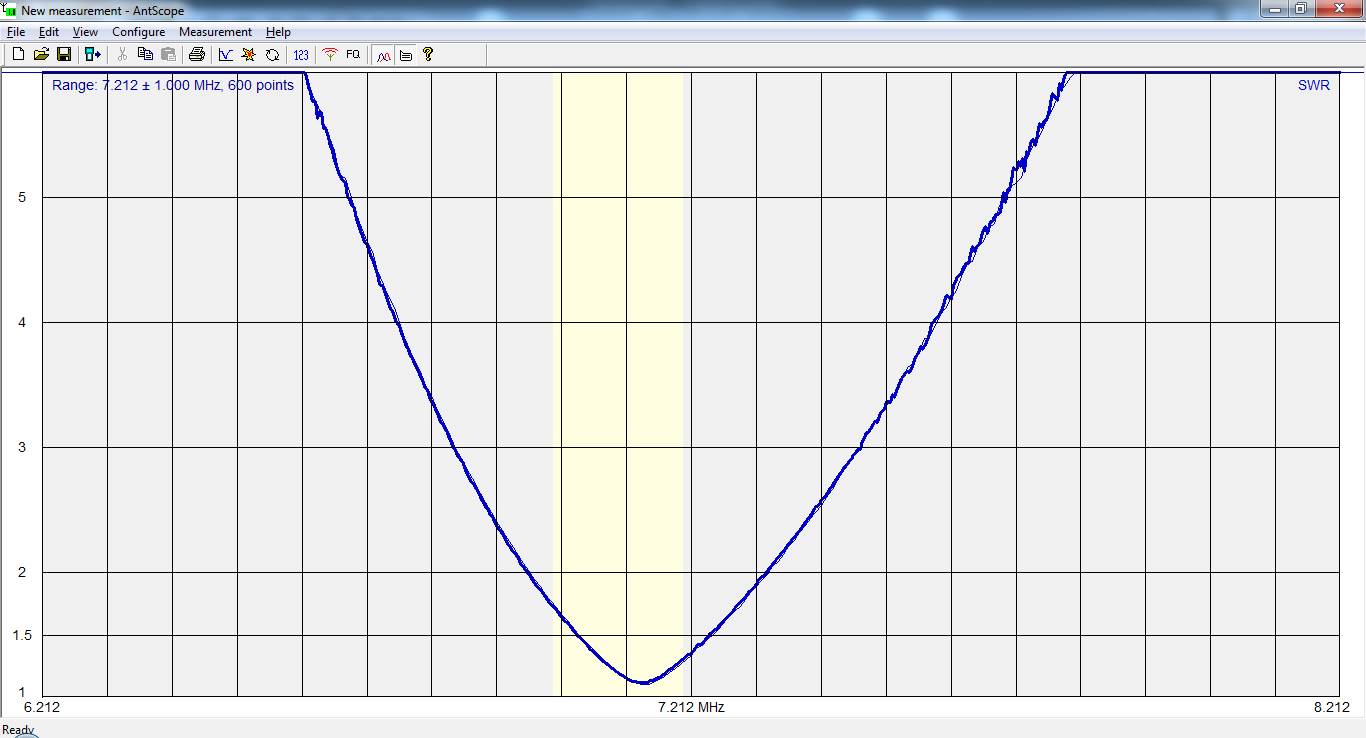Viewport: 1366px width, 738px height.
Task: Open the Configure menu
Action: click(x=138, y=32)
